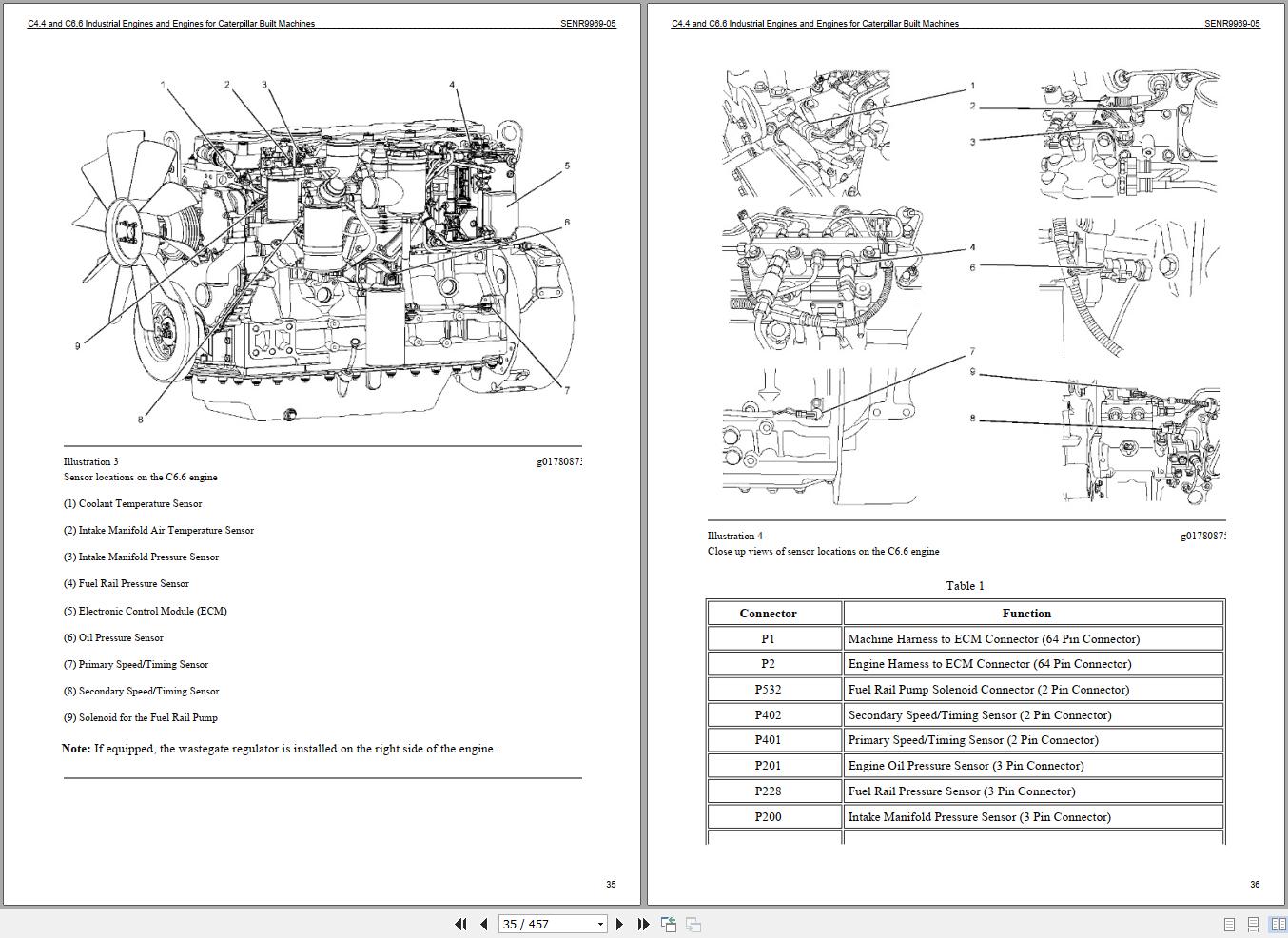The width and height of the screenshot is (1288, 938).
Task: Expand the page selector showing 35 / 457
Action: pos(600,924)
